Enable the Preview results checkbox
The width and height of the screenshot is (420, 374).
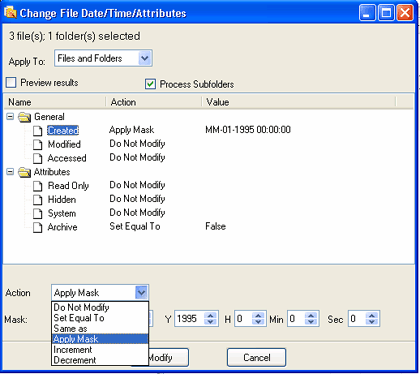[11, 82]
